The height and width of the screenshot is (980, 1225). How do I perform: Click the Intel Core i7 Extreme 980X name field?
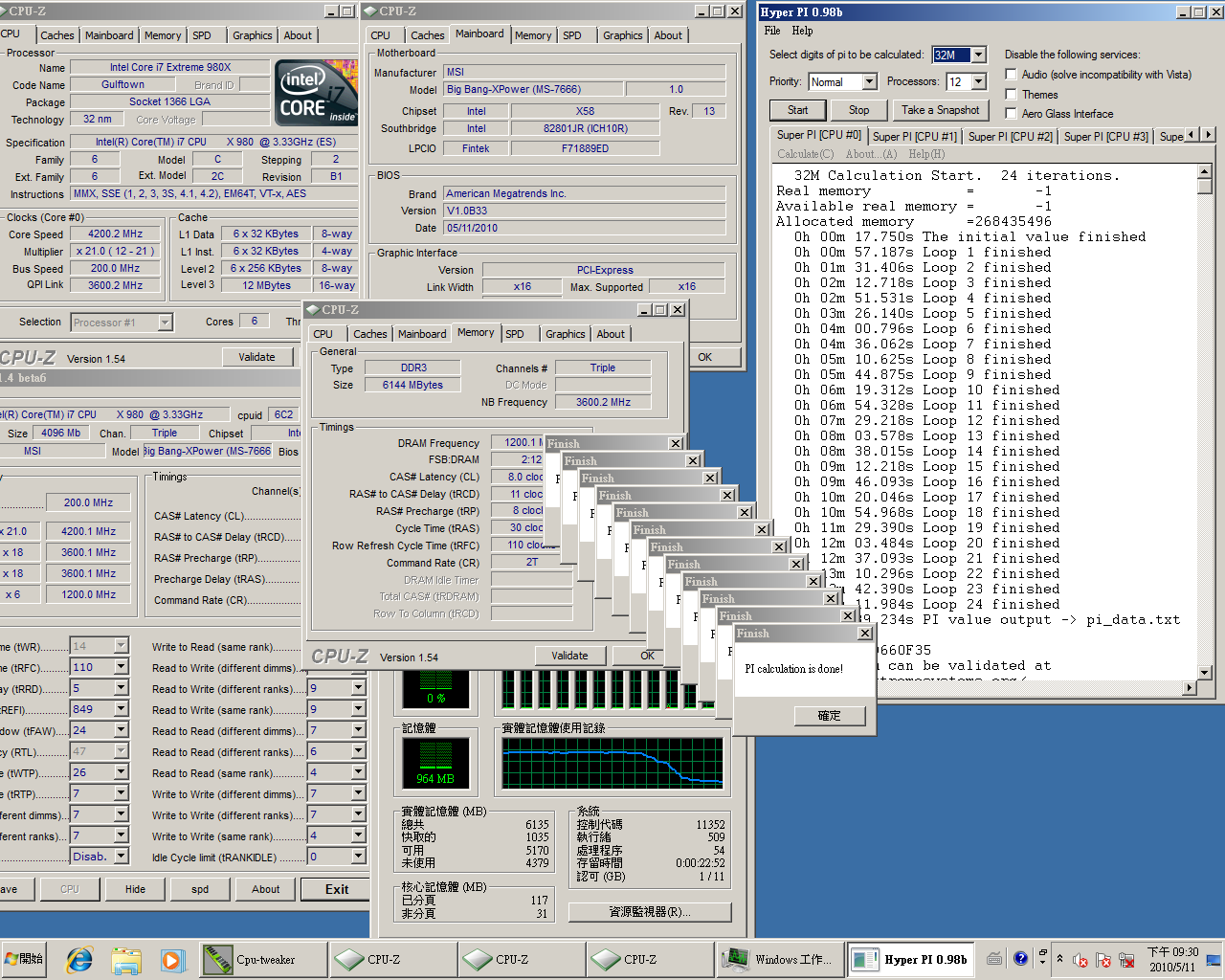coord(169,67)
